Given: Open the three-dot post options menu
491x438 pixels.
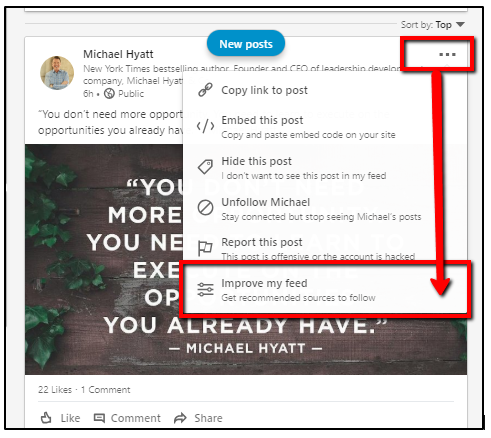Looking at the screenshot, I should click(447, 54).
